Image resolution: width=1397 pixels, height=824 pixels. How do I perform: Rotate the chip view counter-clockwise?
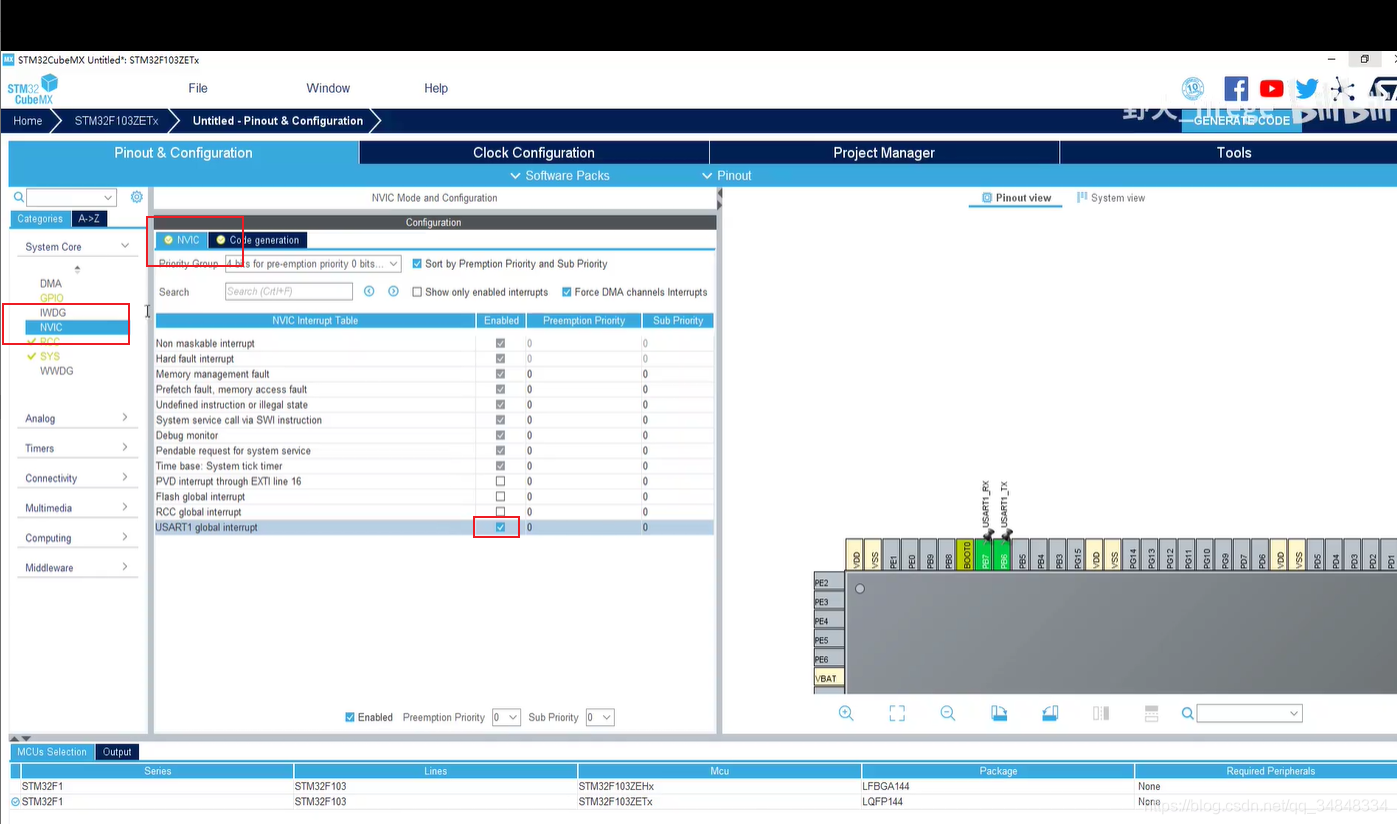pos(1050,713)
